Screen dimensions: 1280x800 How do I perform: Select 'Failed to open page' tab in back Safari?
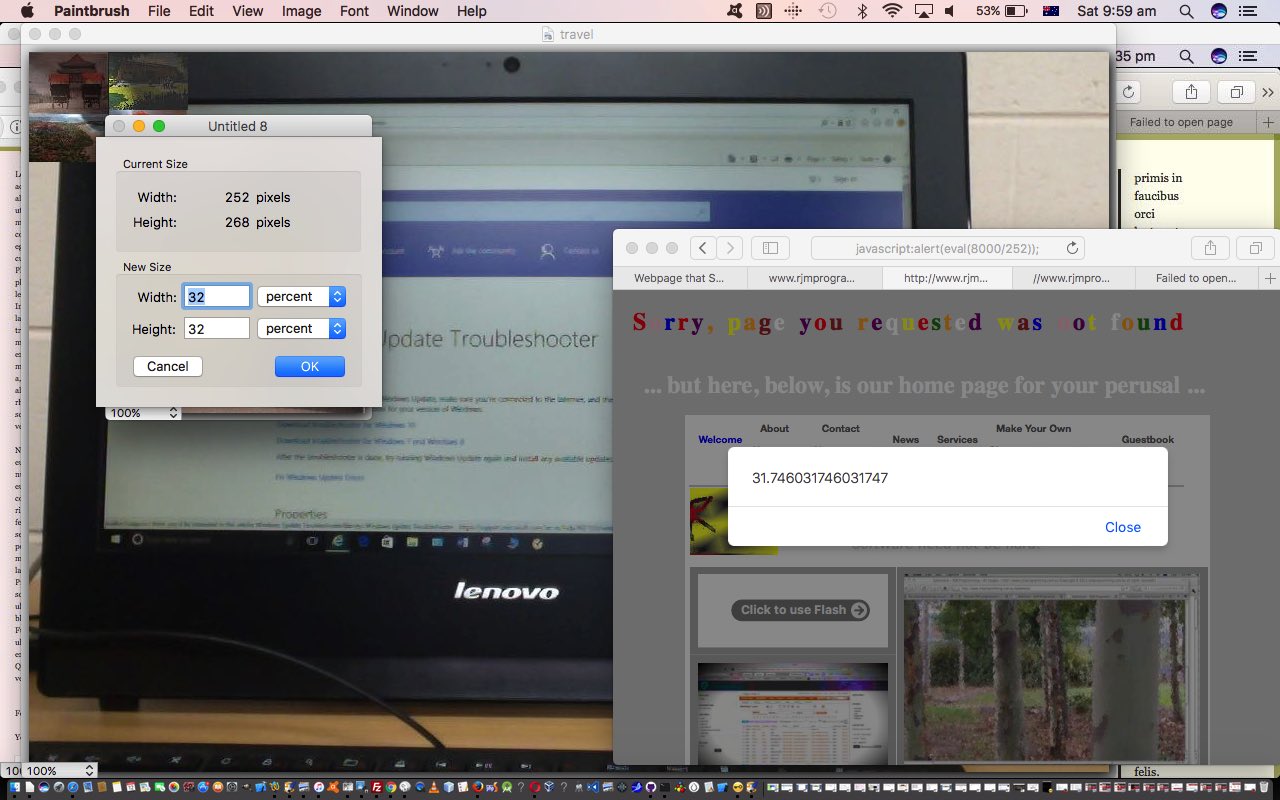(x=1181, y=122)
